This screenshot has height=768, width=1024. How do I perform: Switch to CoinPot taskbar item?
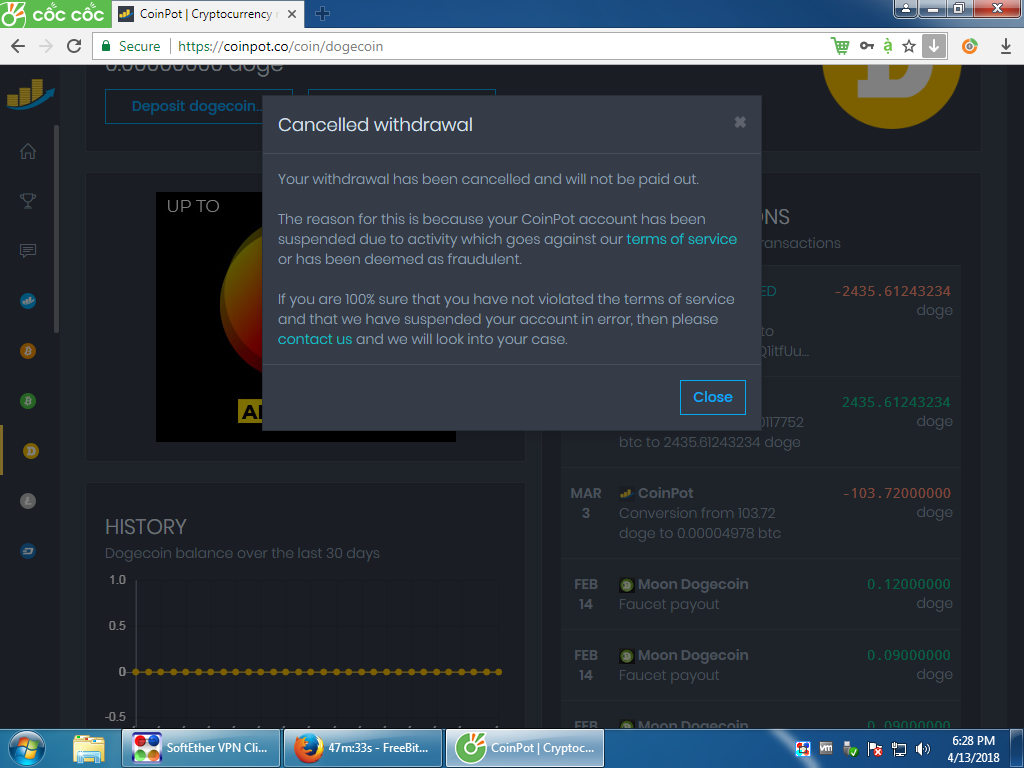(x=525, y=748)
